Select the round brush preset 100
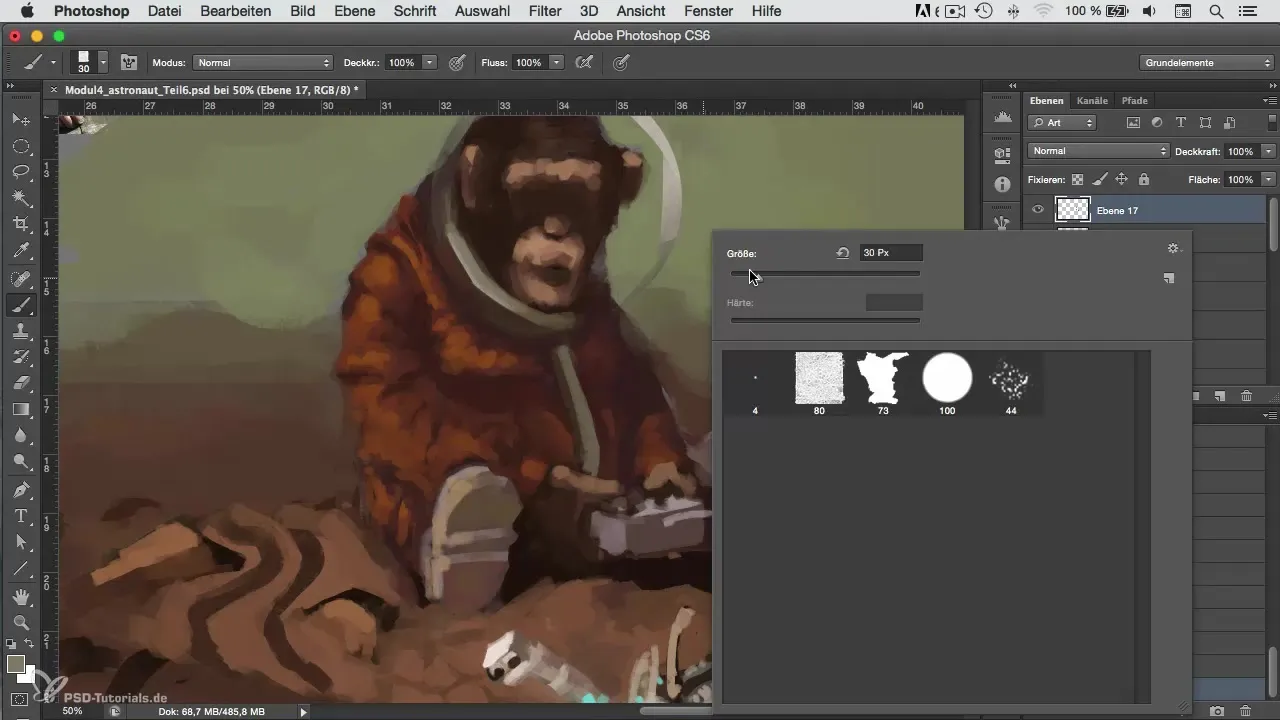This screenshot has width=1280, height=720. (x=947, y=384)
